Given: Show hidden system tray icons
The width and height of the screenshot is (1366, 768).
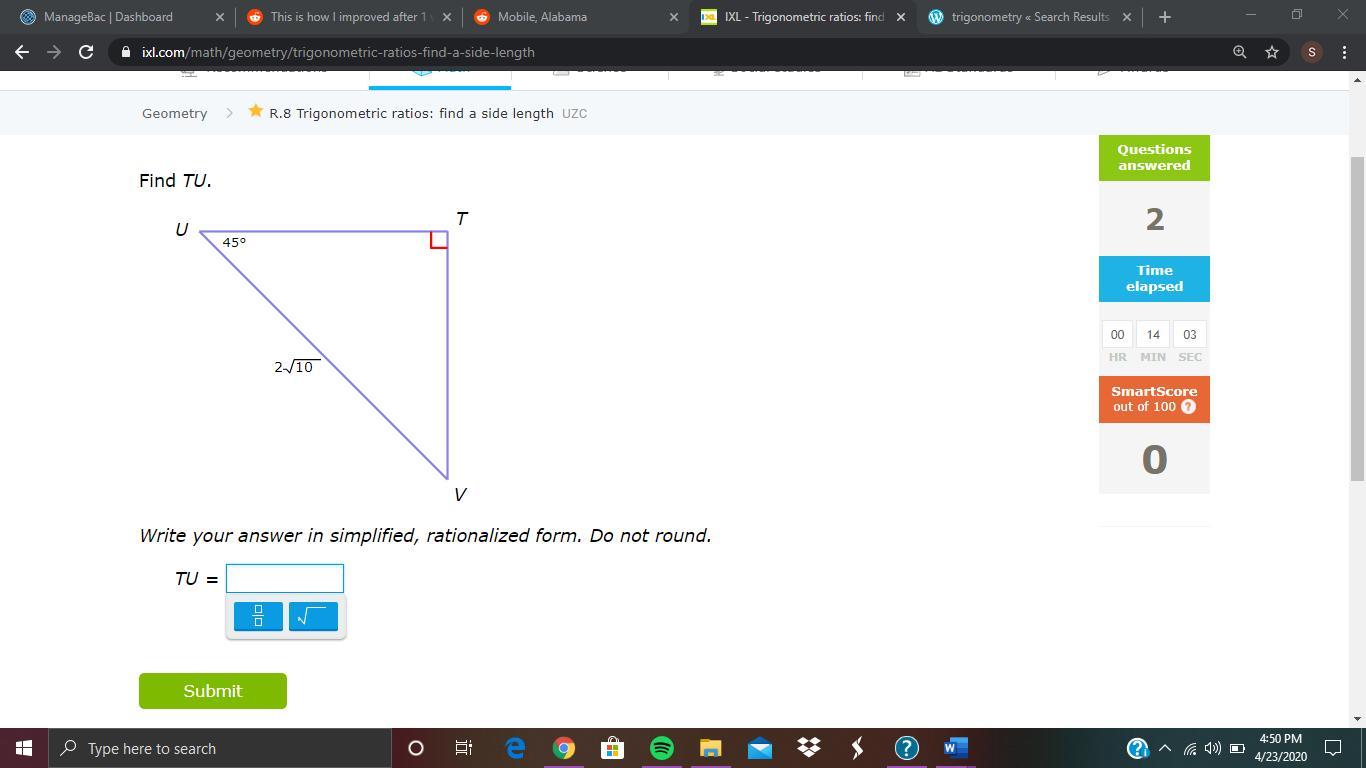Looking at the screenshot, I should click(1165, 748).
